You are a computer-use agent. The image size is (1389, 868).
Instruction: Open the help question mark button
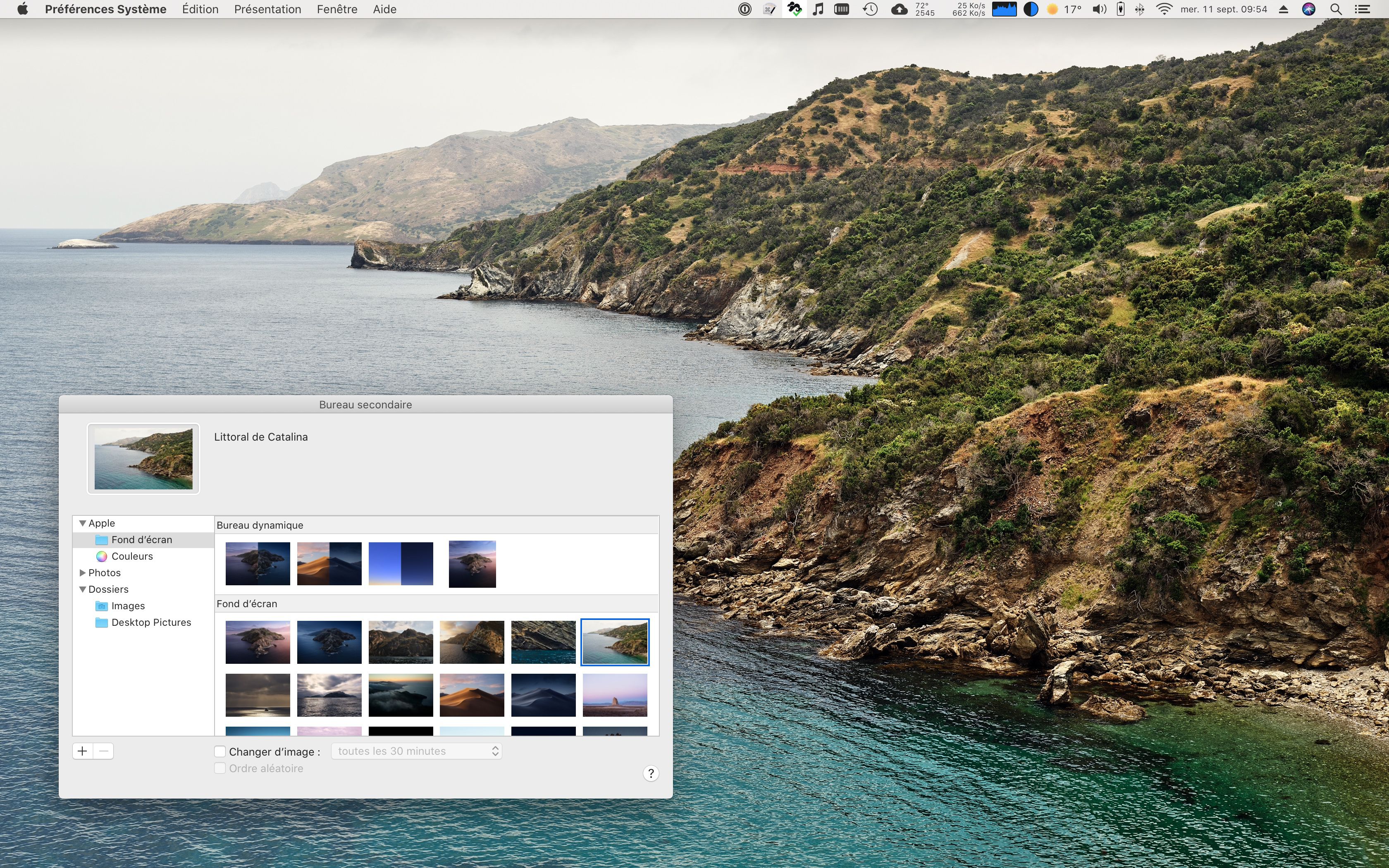click(x=650, y=773)
